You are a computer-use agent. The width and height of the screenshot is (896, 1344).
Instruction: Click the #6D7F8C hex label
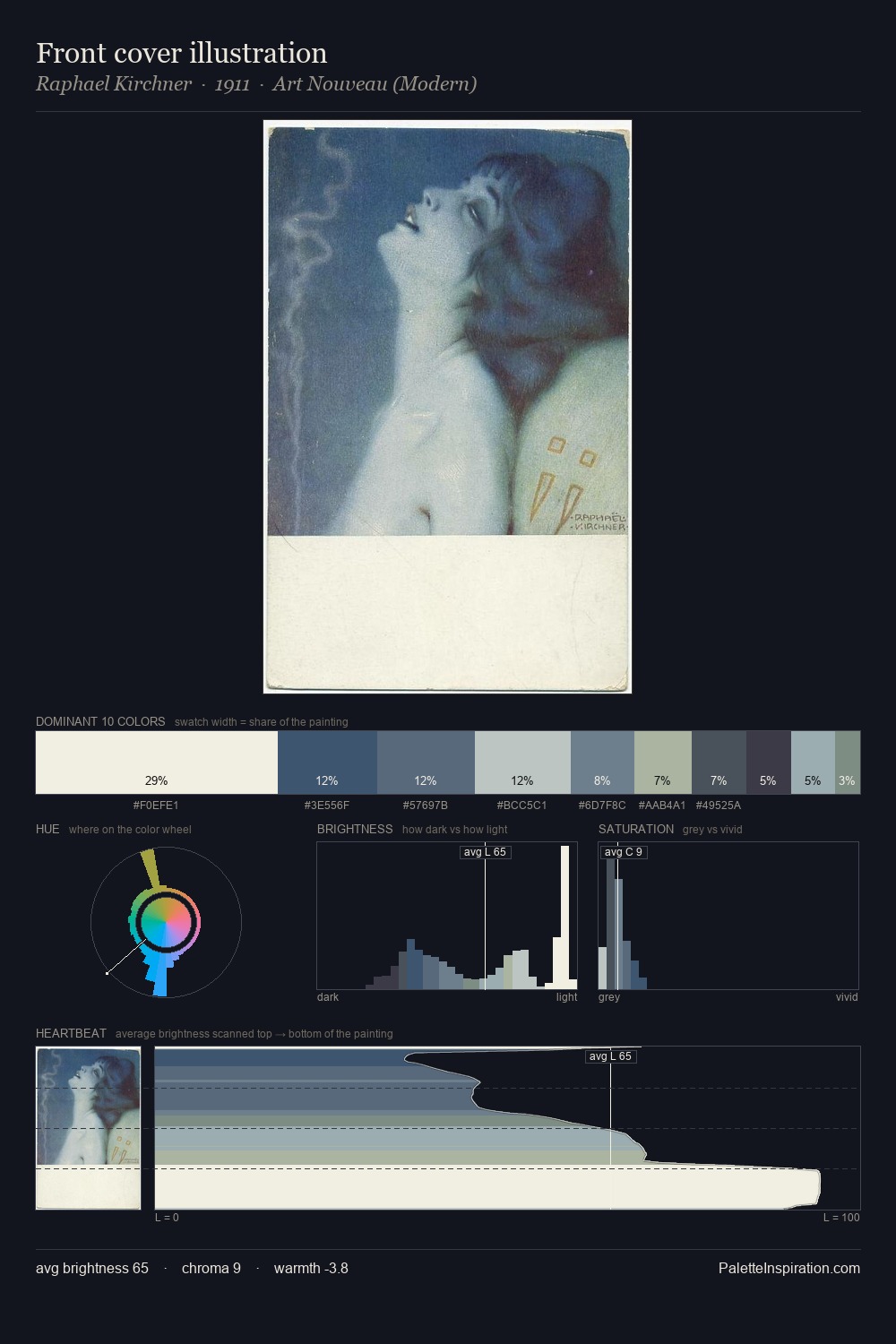[x=602, y=806]
